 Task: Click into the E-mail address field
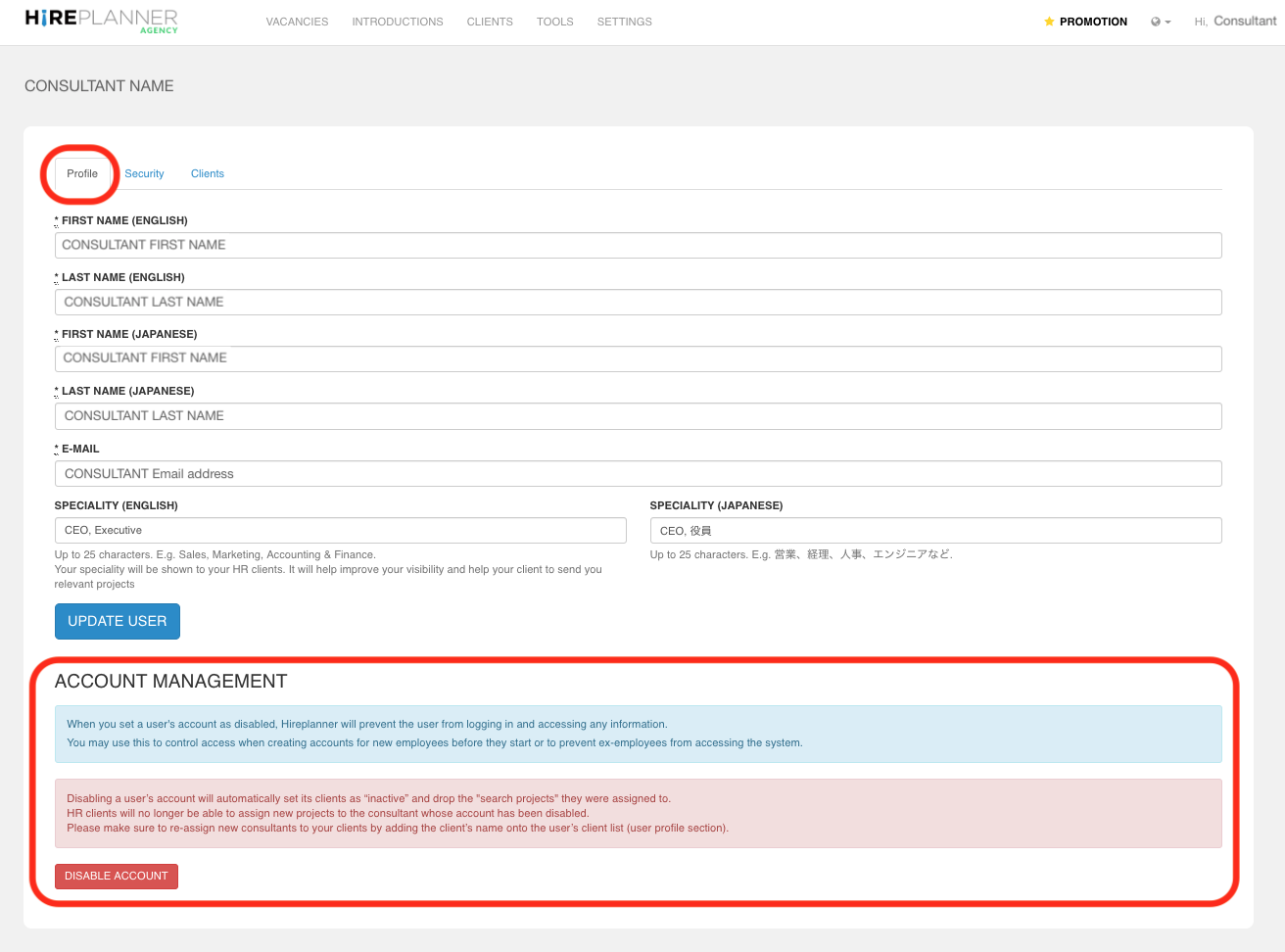[x=638, y=474]
